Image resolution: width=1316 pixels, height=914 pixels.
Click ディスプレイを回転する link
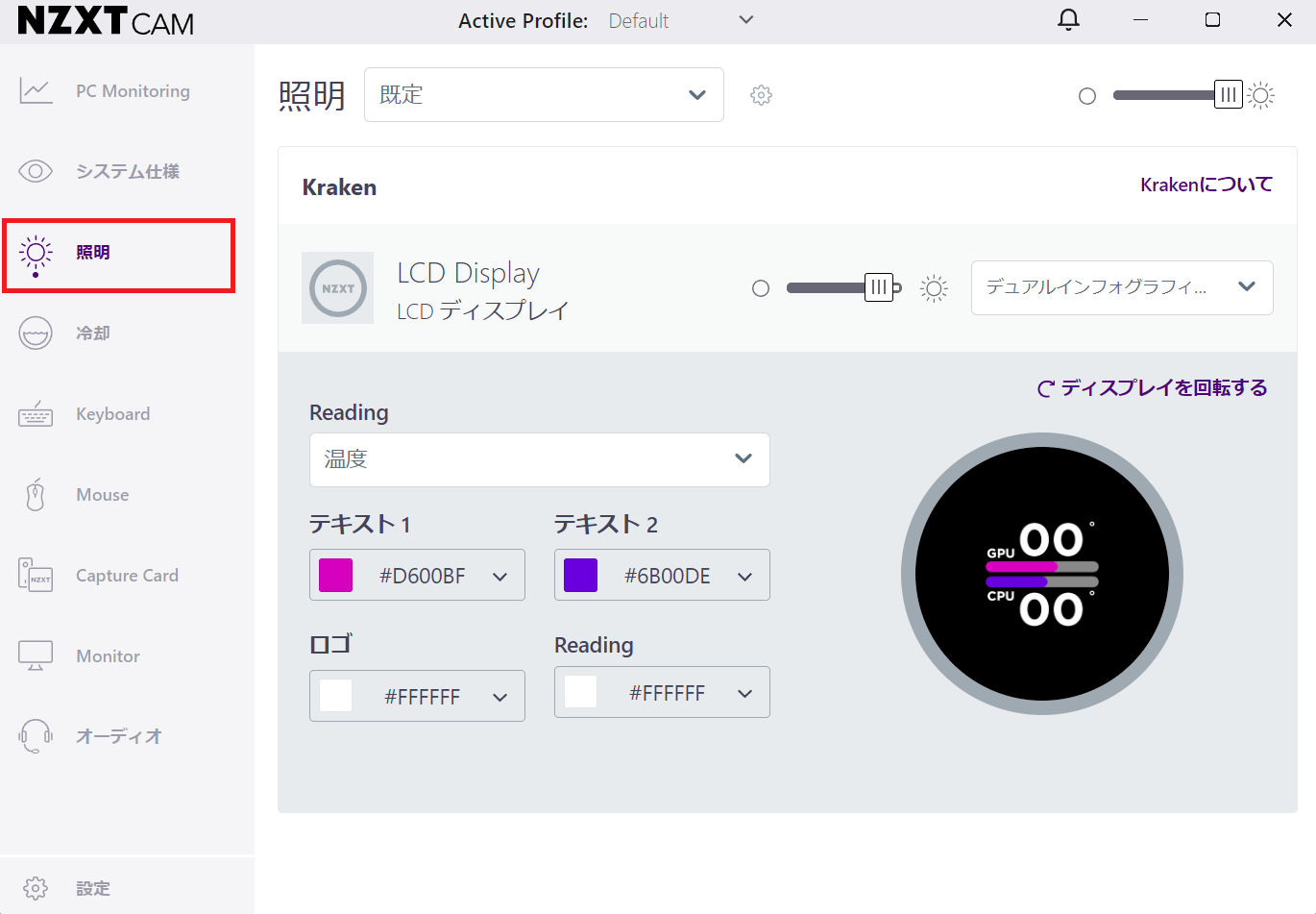click(1163, 387)
